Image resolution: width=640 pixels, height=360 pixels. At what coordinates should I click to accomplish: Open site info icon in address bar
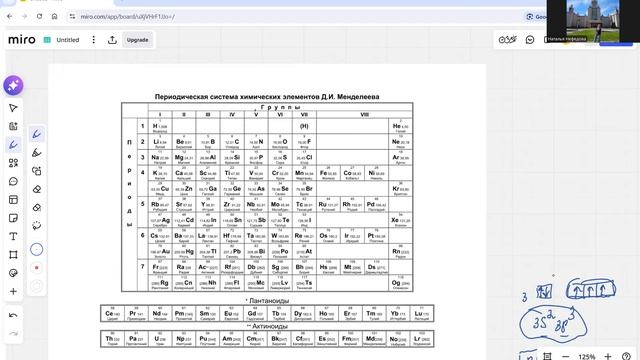[72, 16]
